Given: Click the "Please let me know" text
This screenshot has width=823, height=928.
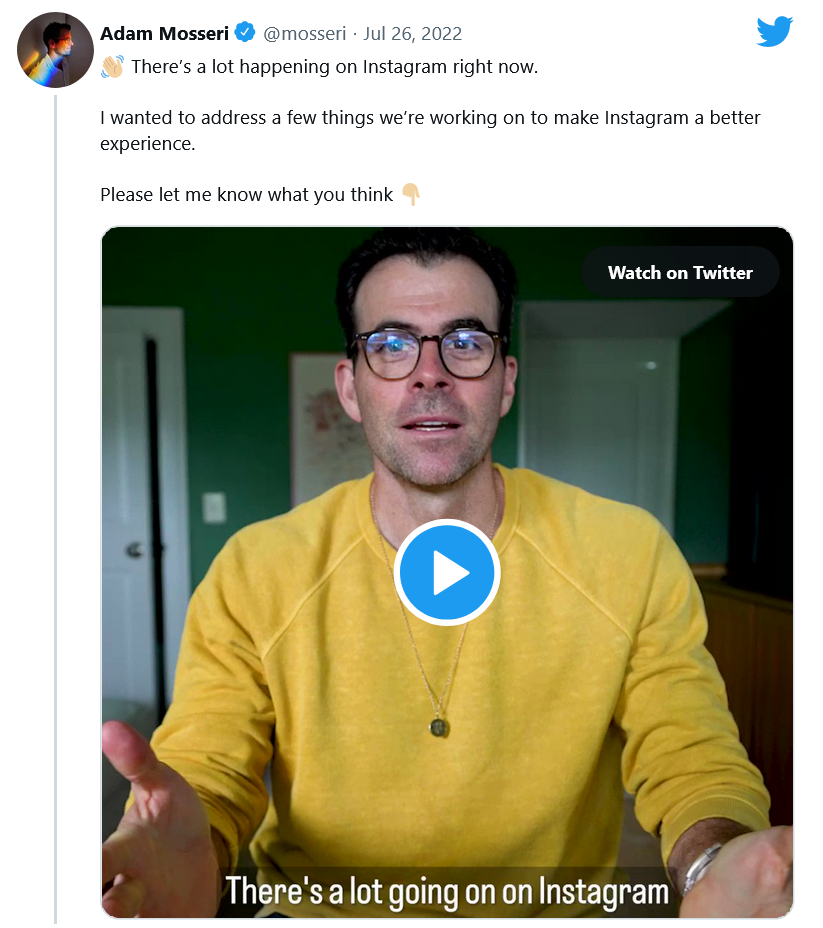Looking at the screenshot, I should click(x=246, y=194).
